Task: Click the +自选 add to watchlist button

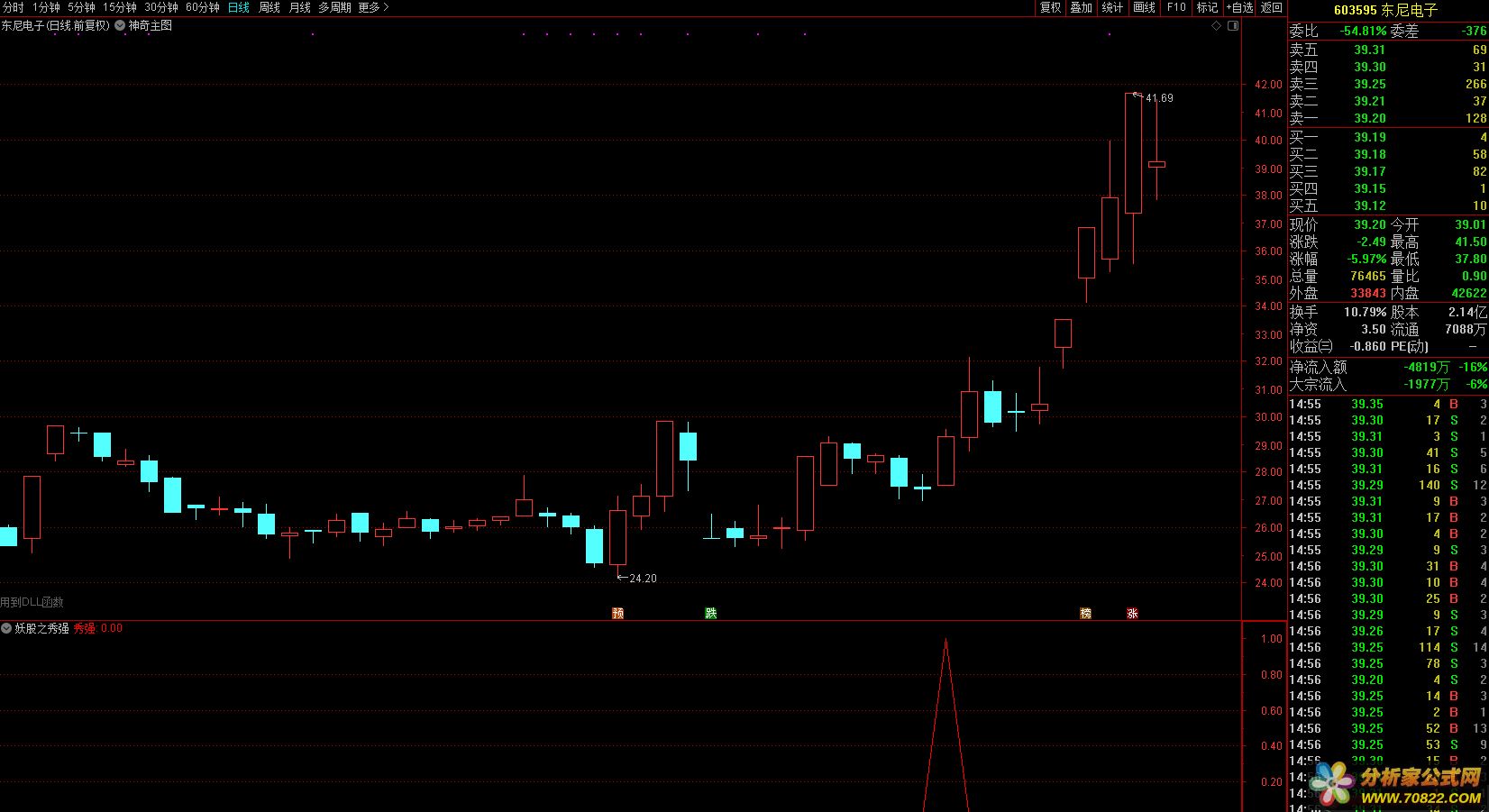Action: click(1239, 7)
